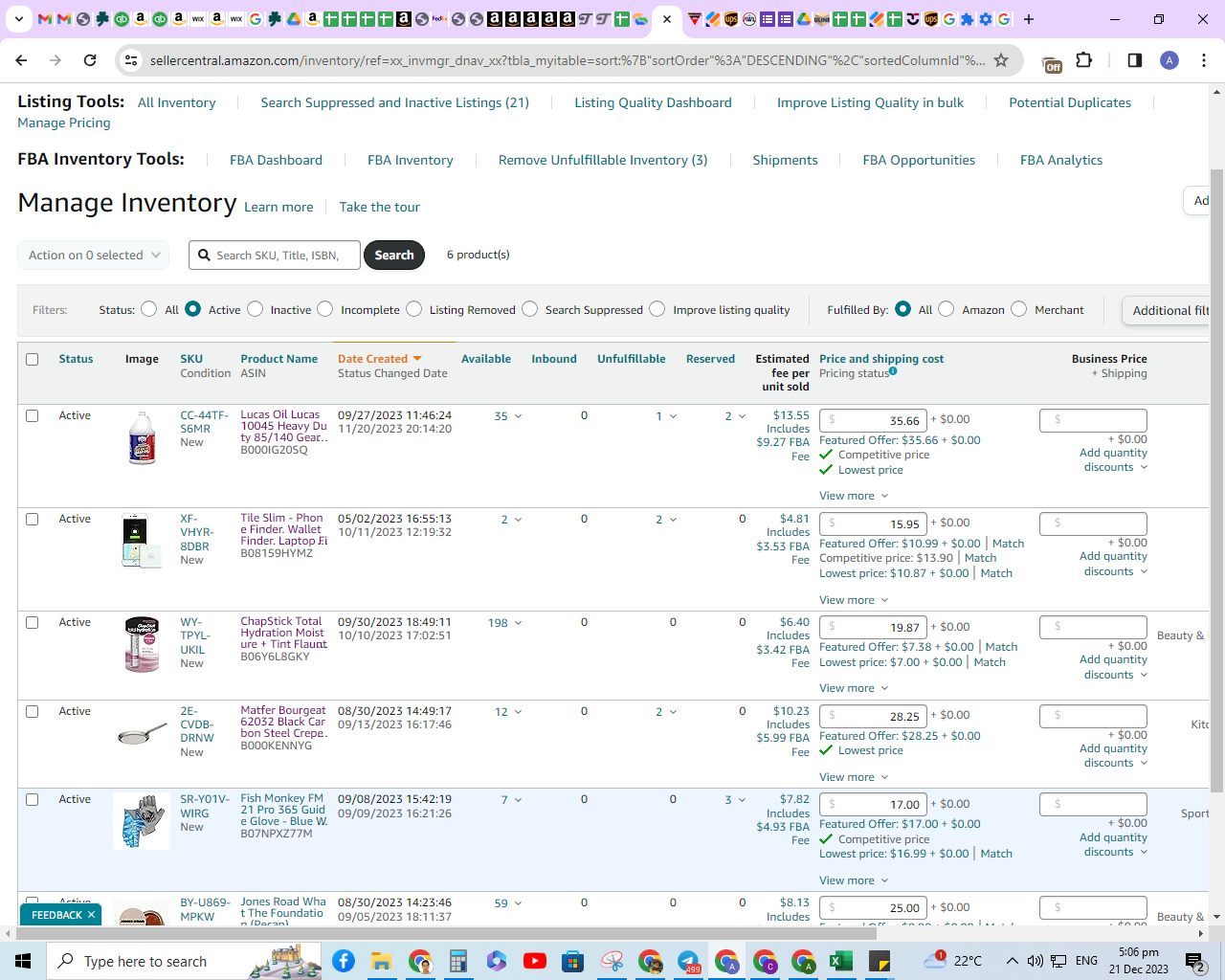Expand Add quantity discounts for ChapStick row

1114,667
